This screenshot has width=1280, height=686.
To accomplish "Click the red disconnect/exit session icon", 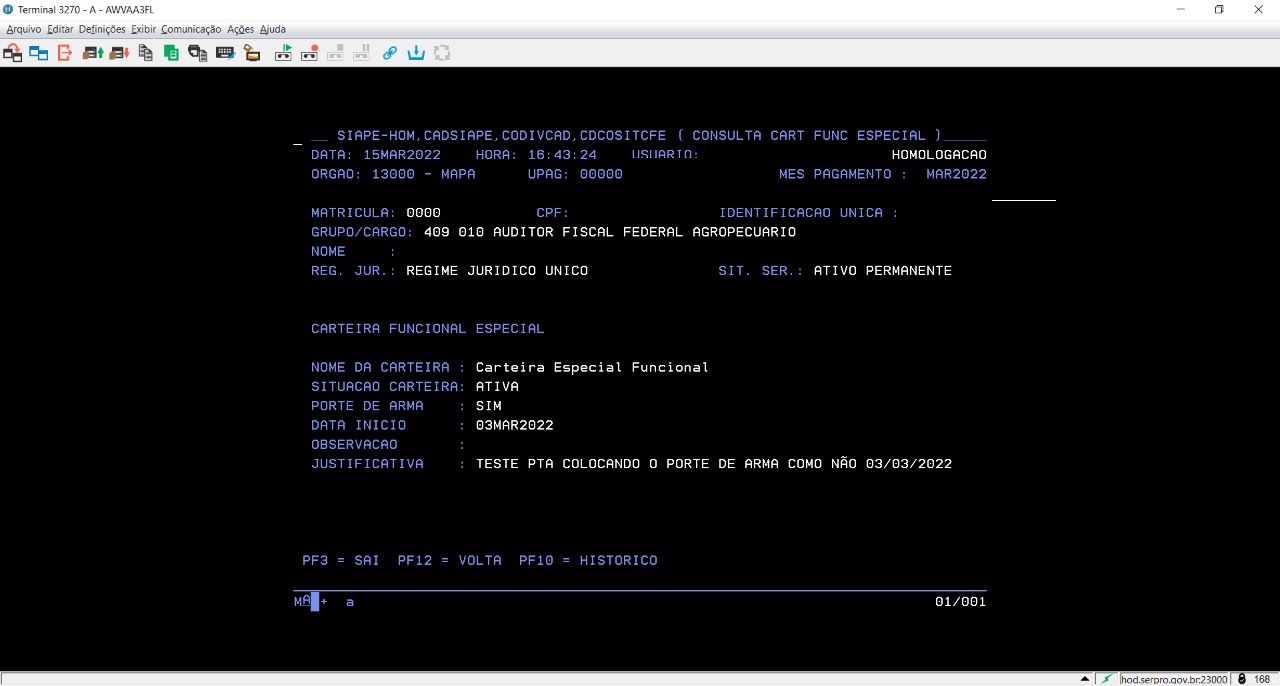I will click(x=65, y=53).
